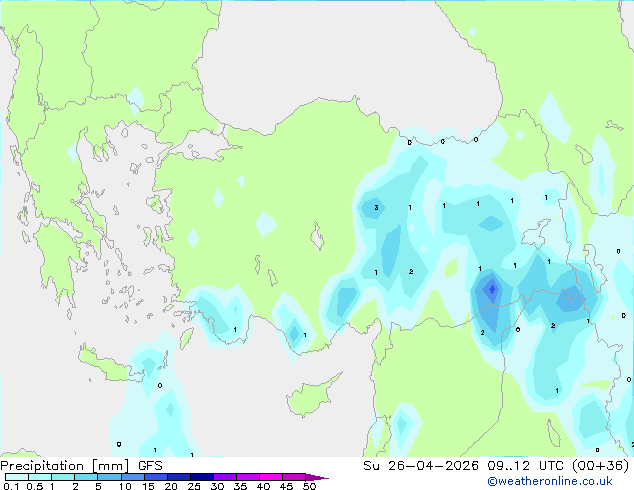Pick the 1–2 mm legend swatch

(63, 477)
